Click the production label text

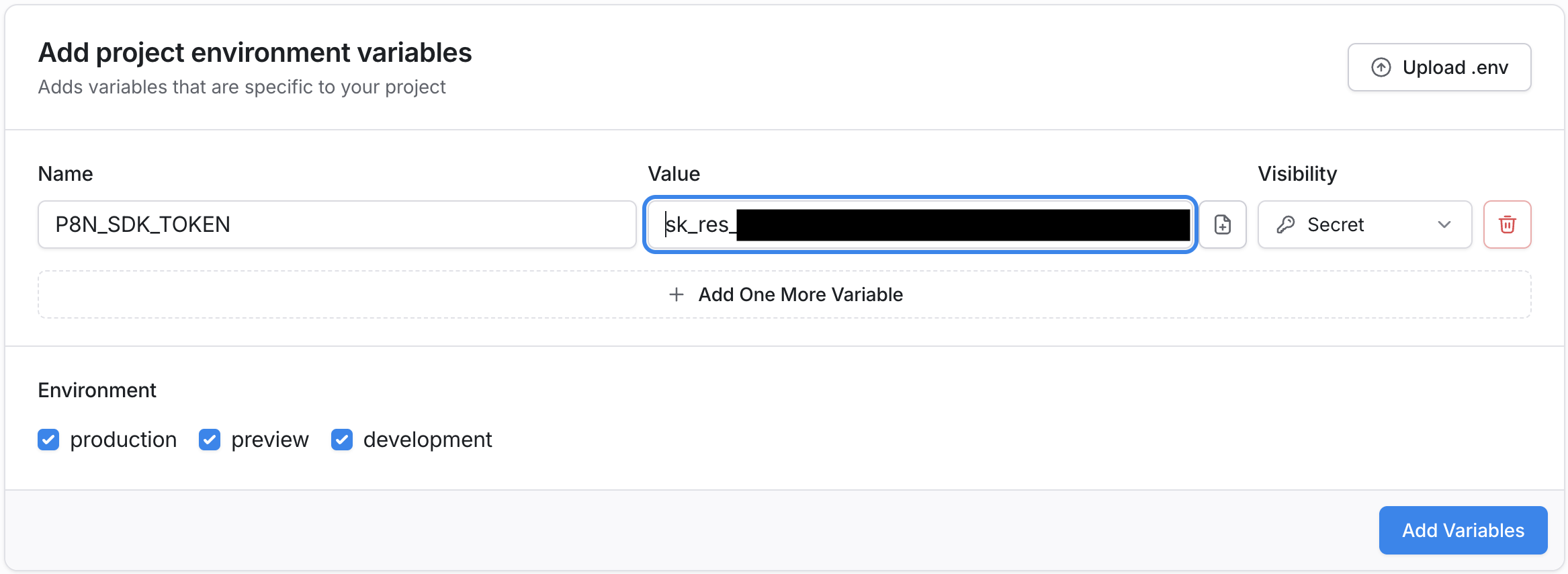pos(124,440)
